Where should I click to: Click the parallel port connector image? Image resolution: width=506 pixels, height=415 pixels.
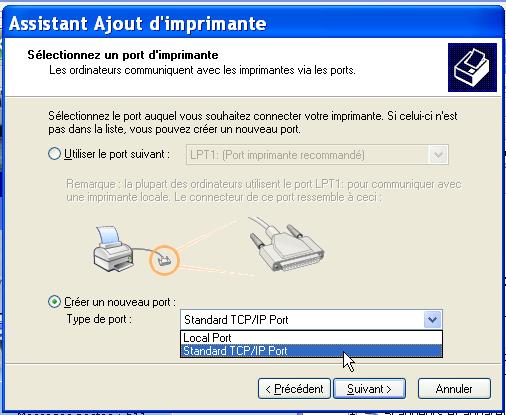(287, 244)
